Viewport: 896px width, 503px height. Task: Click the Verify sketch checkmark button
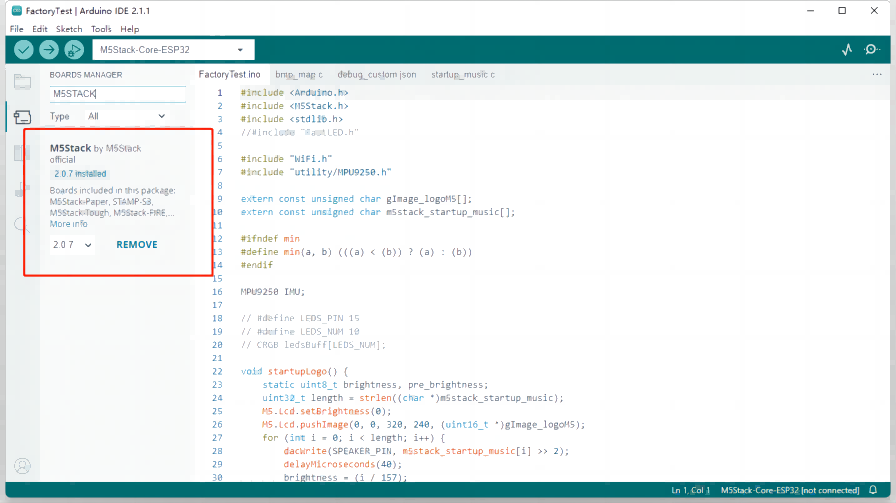[24, 50]
